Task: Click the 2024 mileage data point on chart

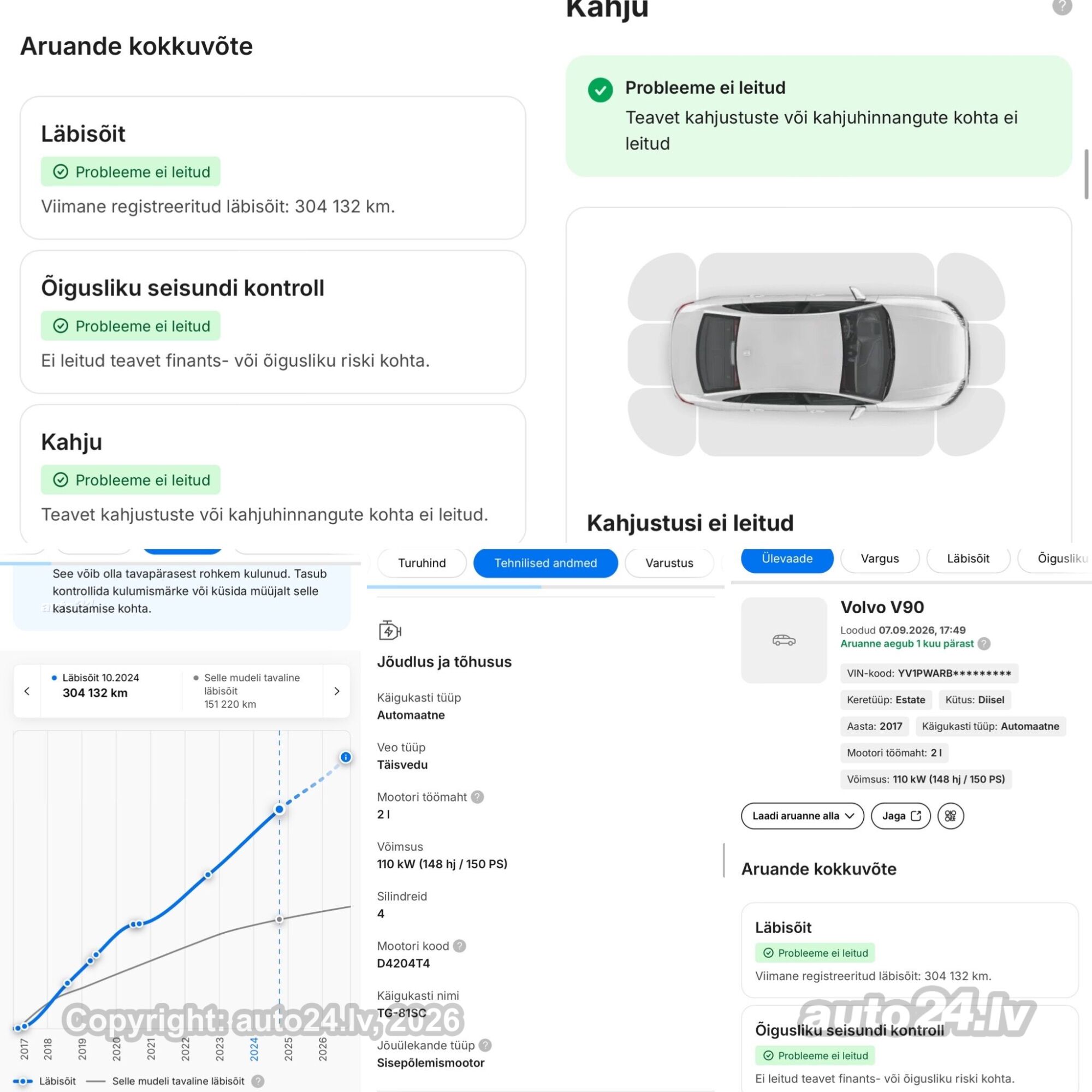Action: (279, 809)
